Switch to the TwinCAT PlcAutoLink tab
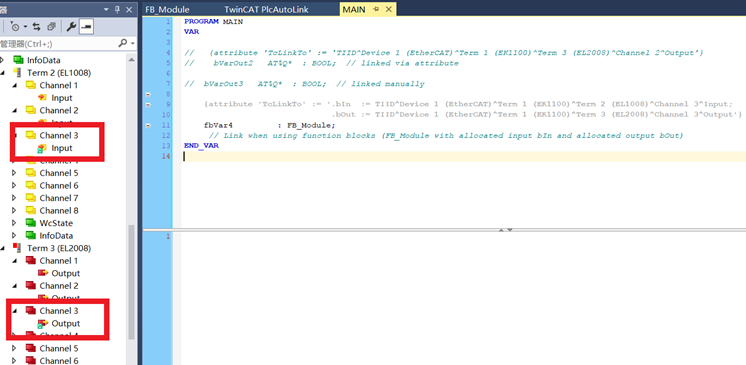This screenshot has width=746, height=365. (266, 10)
